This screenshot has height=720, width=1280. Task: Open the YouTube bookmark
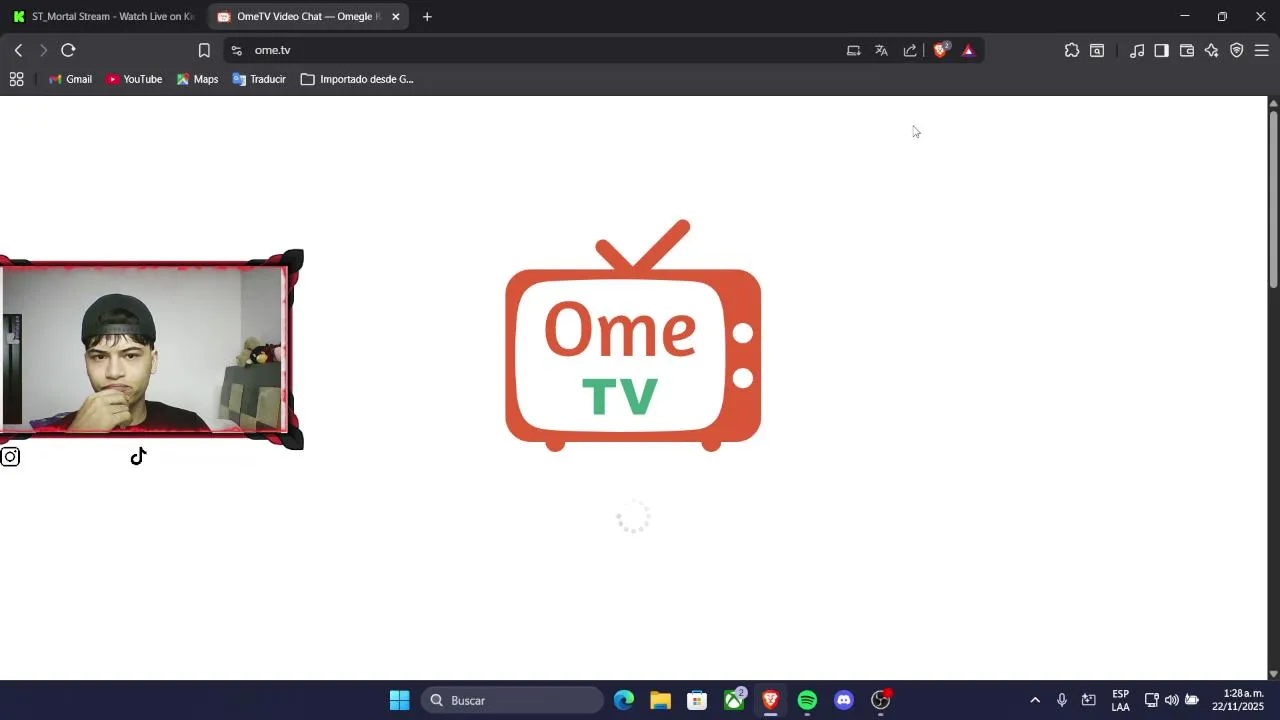click(134, 79)
